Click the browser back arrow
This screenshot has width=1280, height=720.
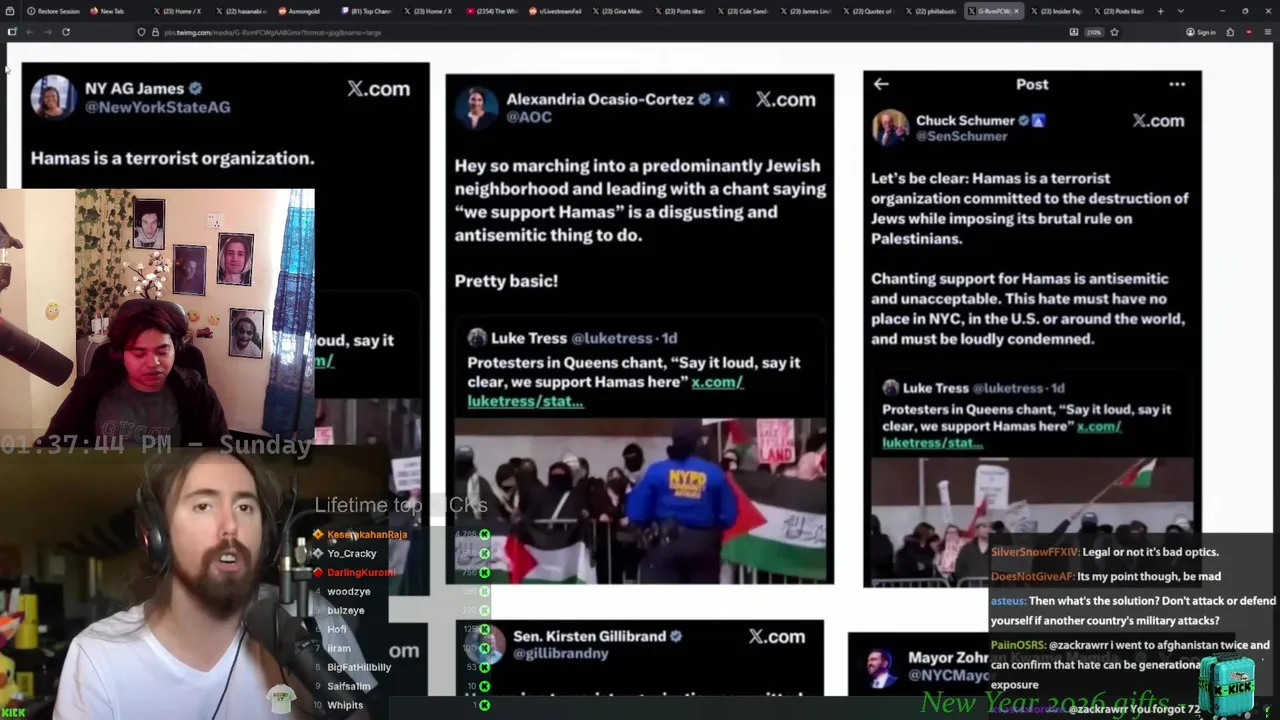click(30, 32)
